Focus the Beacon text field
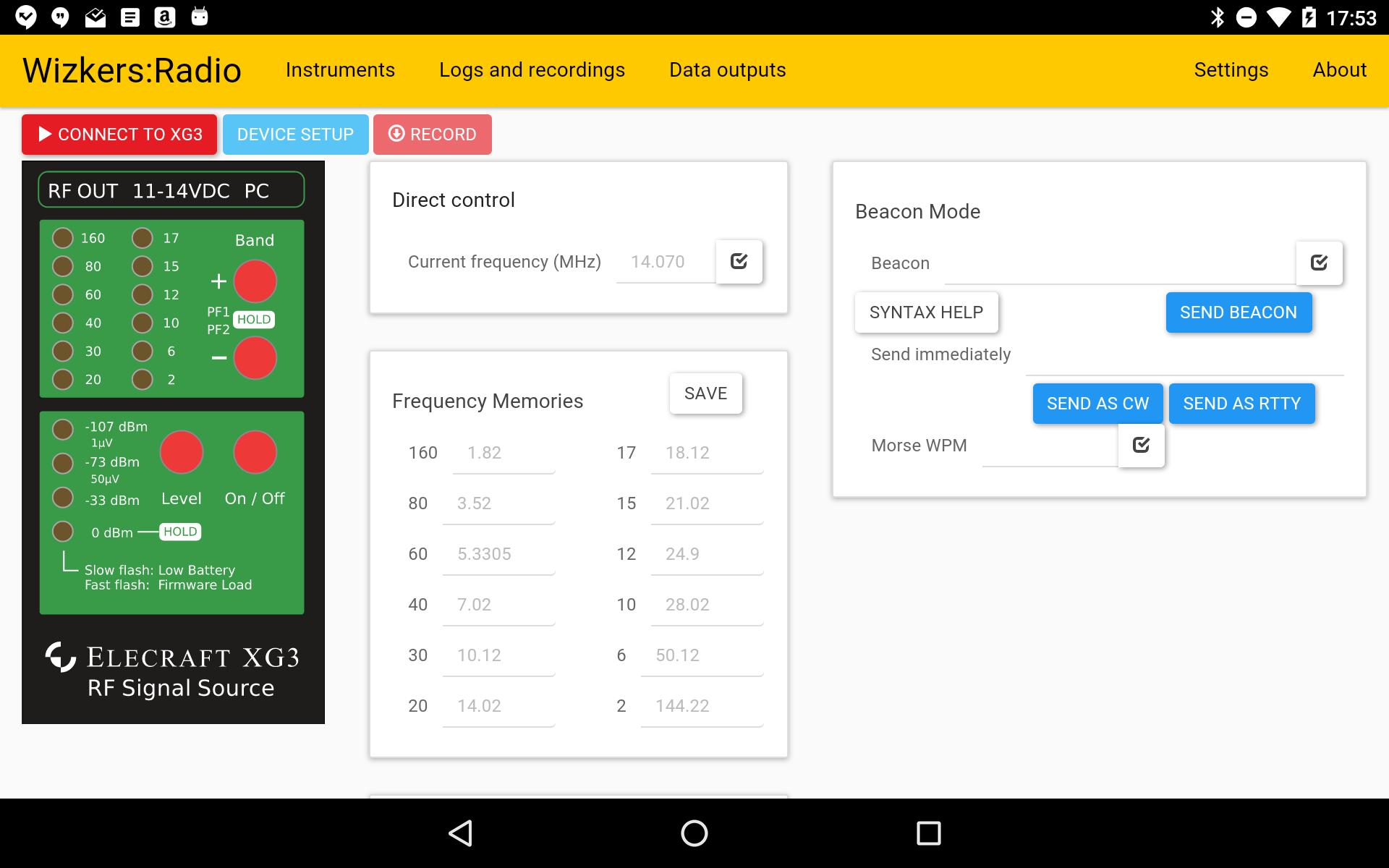Image resolution: width=1389 pixels, height=868 pixels. click(1120, 263)
